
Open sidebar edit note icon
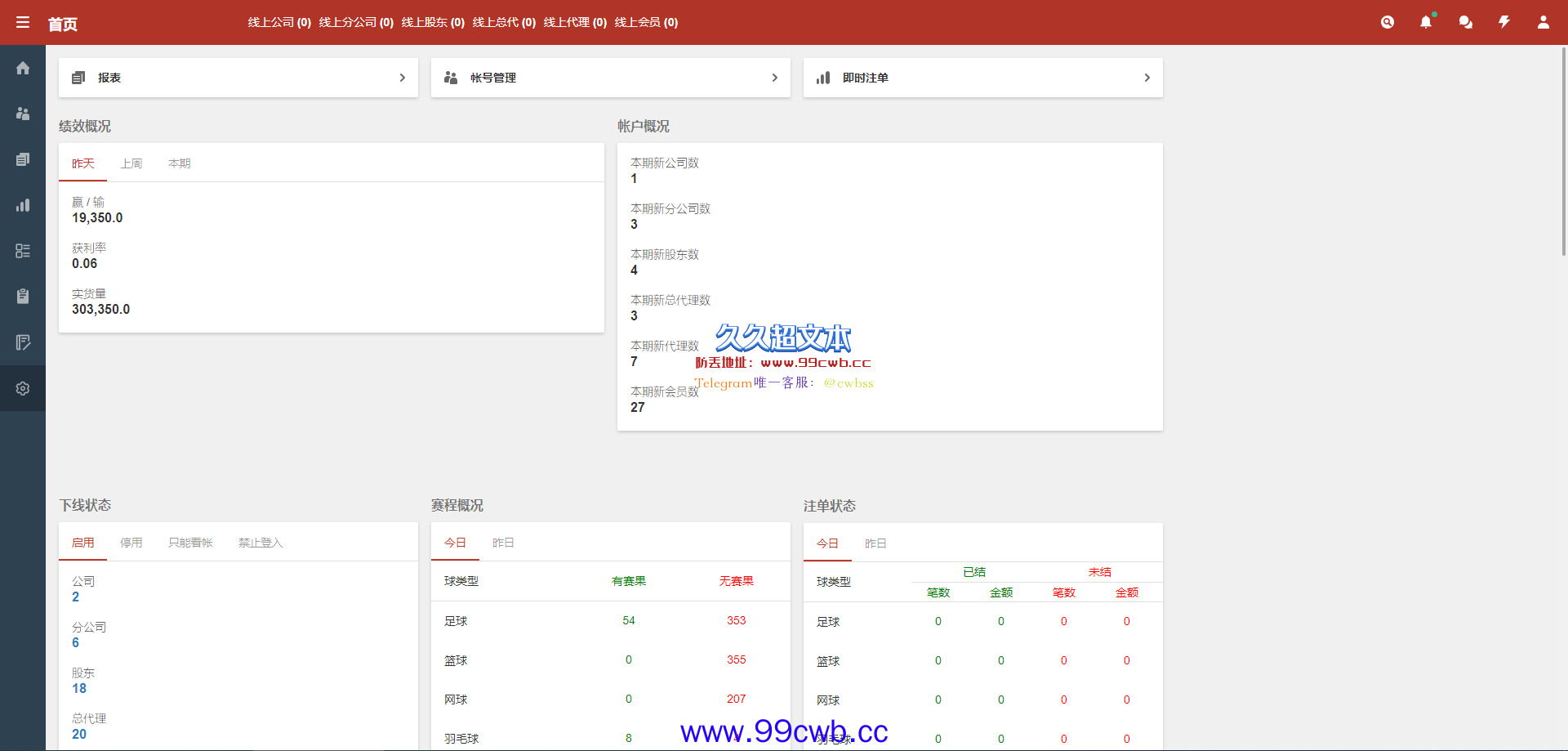click(23, 342)
